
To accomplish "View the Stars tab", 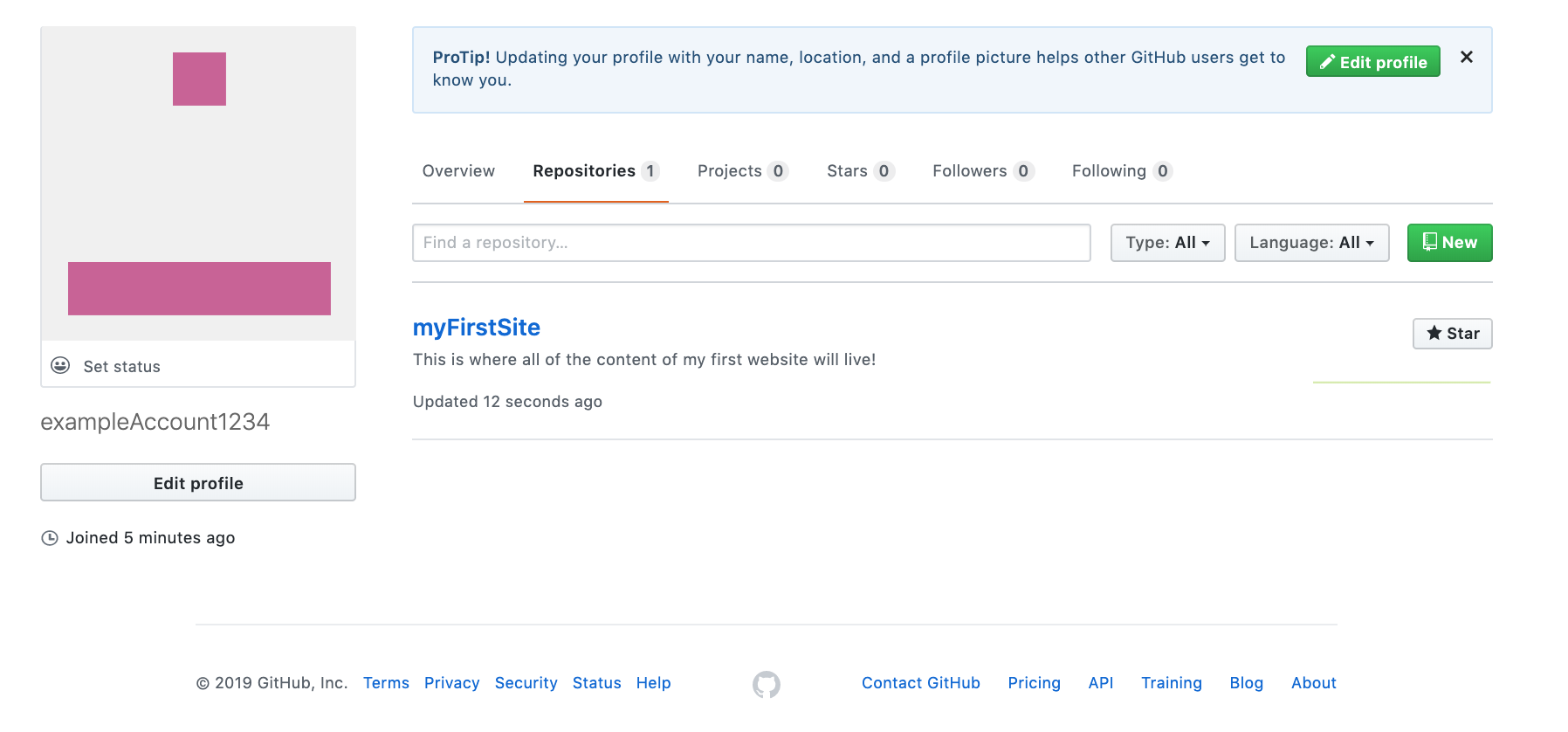I will [x=859, y=171].
